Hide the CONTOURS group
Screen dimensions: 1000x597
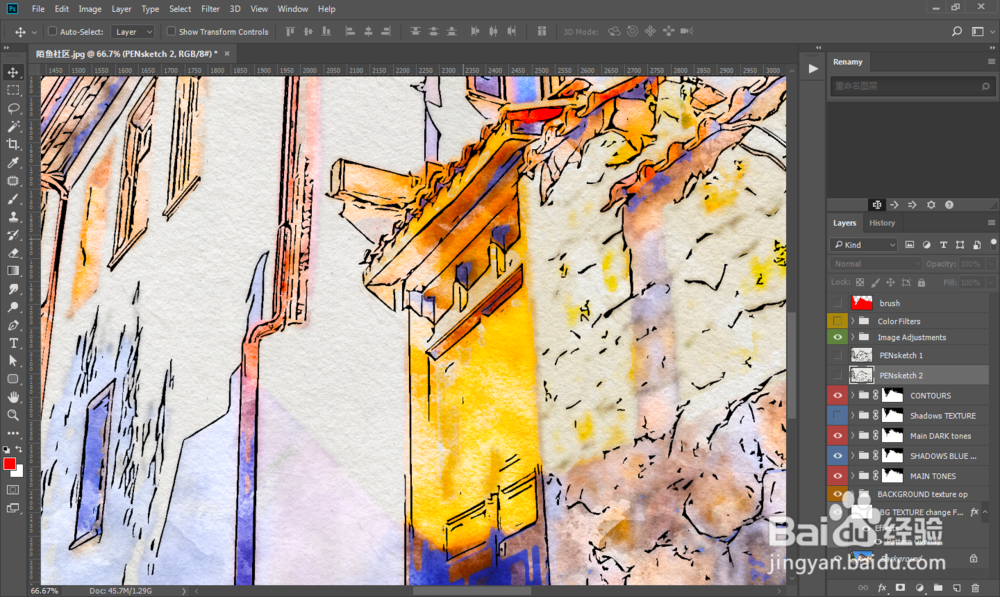tap(837, 395)
